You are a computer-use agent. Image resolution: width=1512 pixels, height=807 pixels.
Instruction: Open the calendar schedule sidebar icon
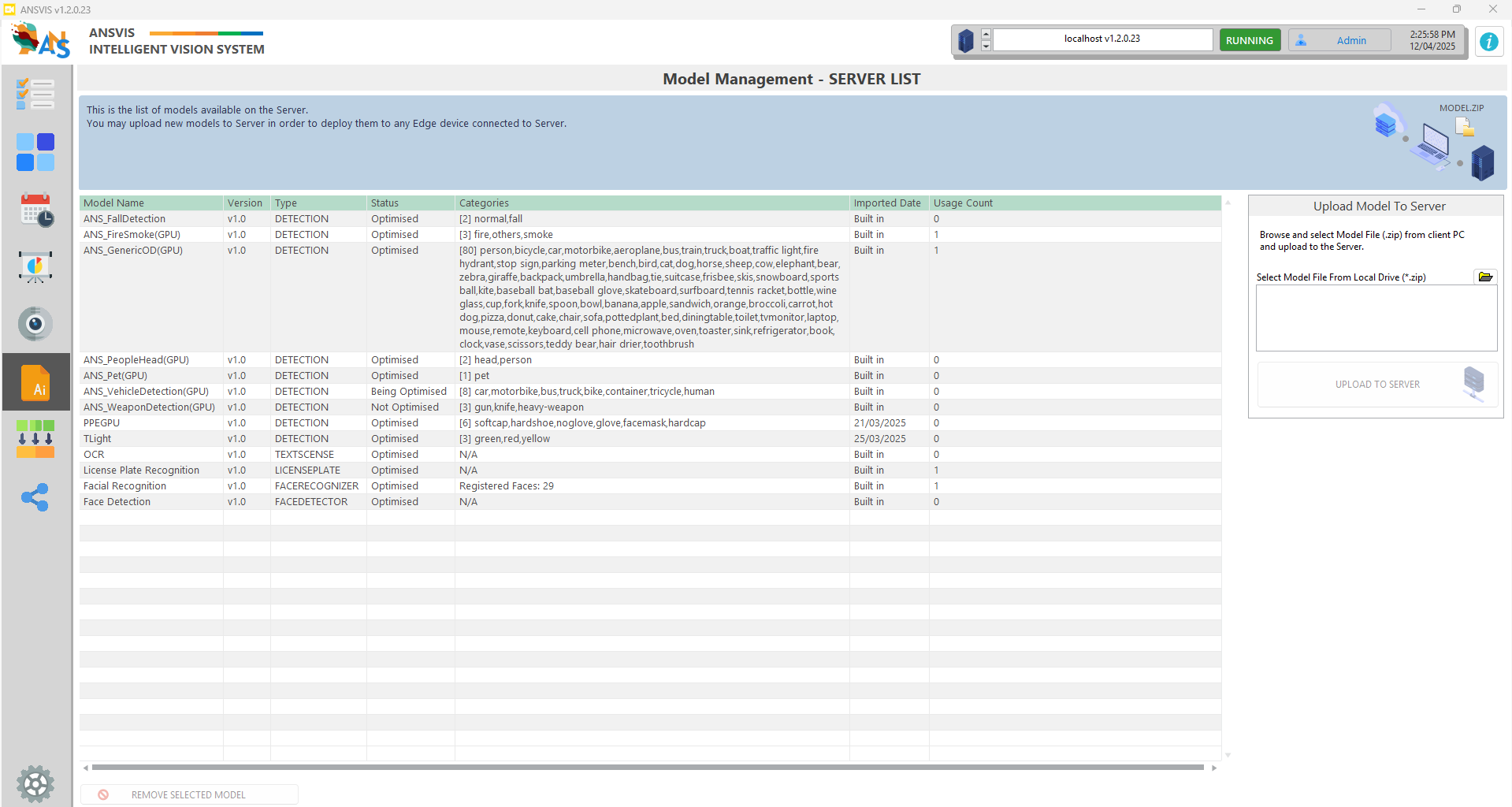coord(36,210)
